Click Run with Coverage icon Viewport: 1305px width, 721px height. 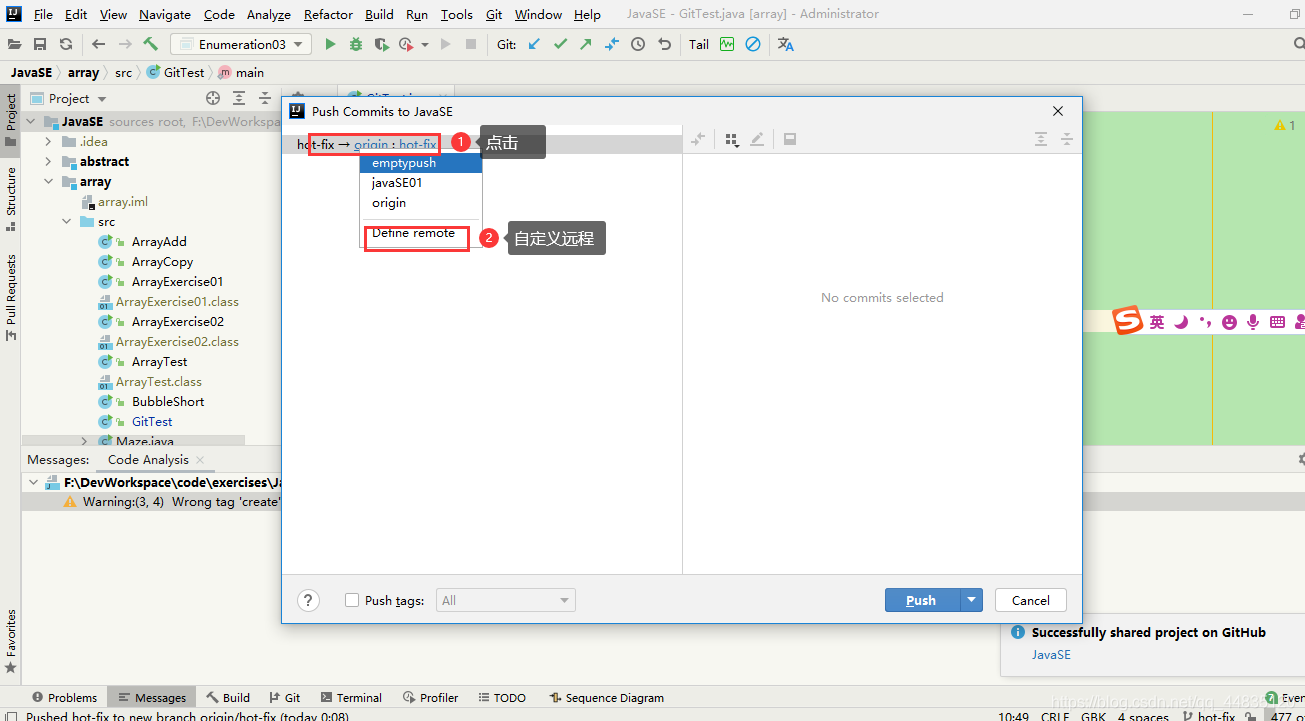[381, 44]
